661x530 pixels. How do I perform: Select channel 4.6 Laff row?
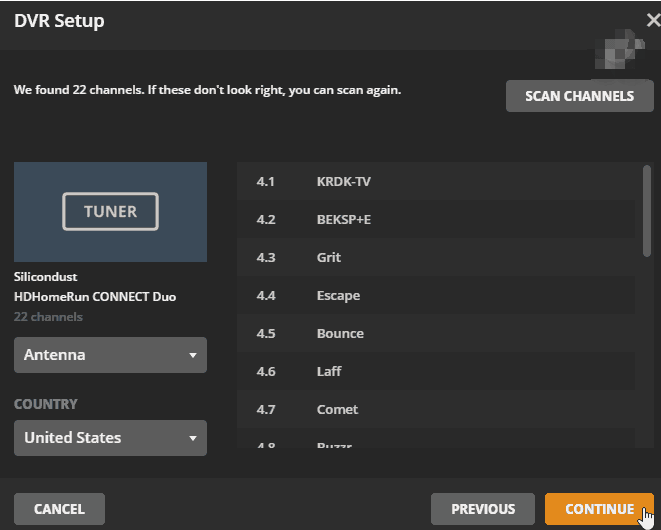pos(436,371)
